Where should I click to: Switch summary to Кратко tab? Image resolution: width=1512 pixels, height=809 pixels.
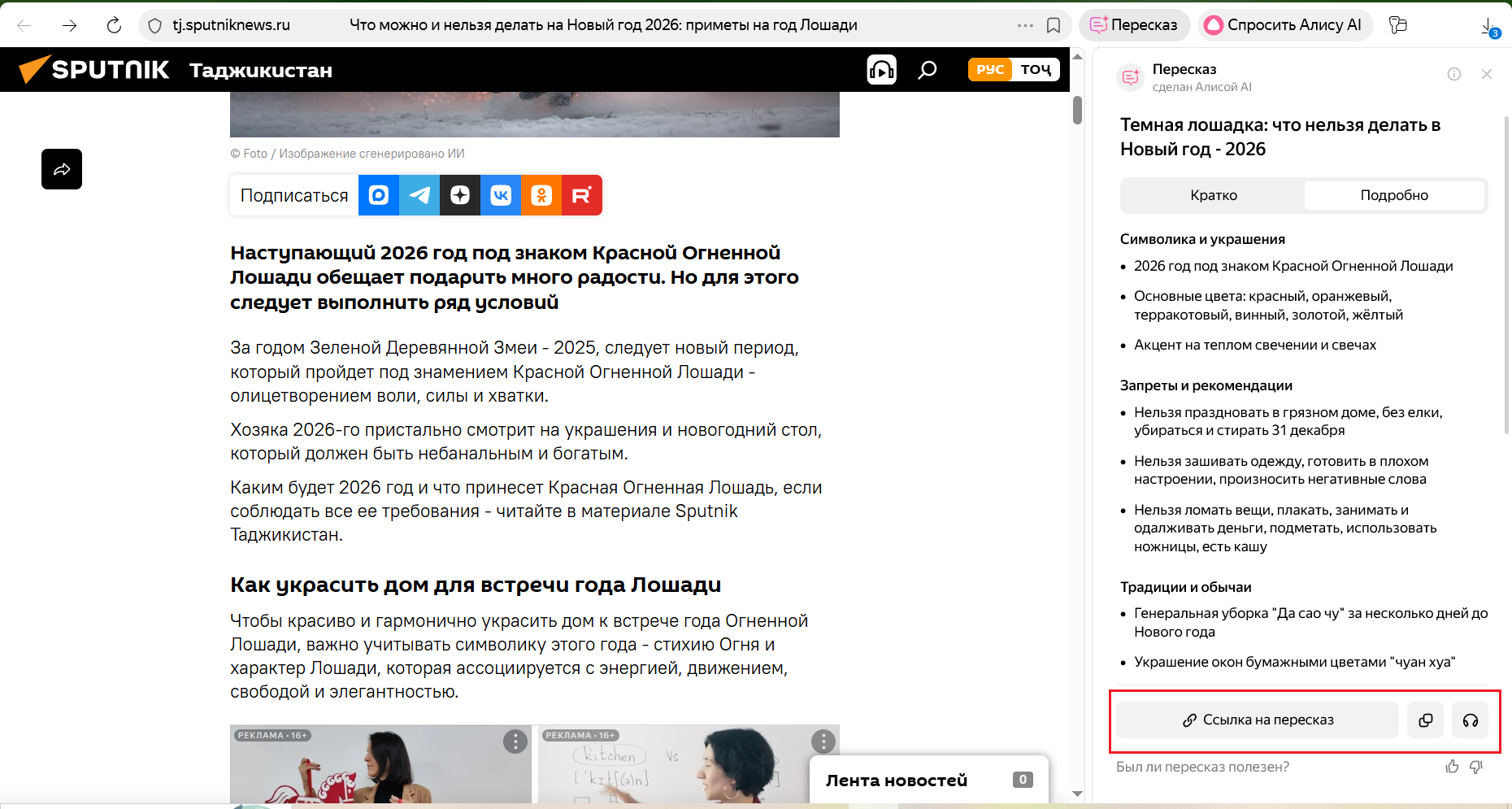tap(1213, 195)
